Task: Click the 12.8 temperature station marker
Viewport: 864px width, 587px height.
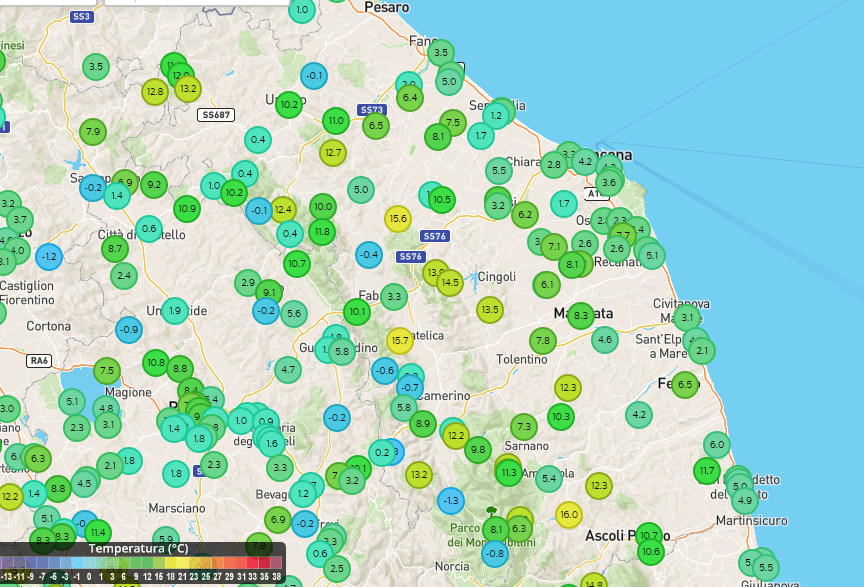Action: (x=155, y=92)
